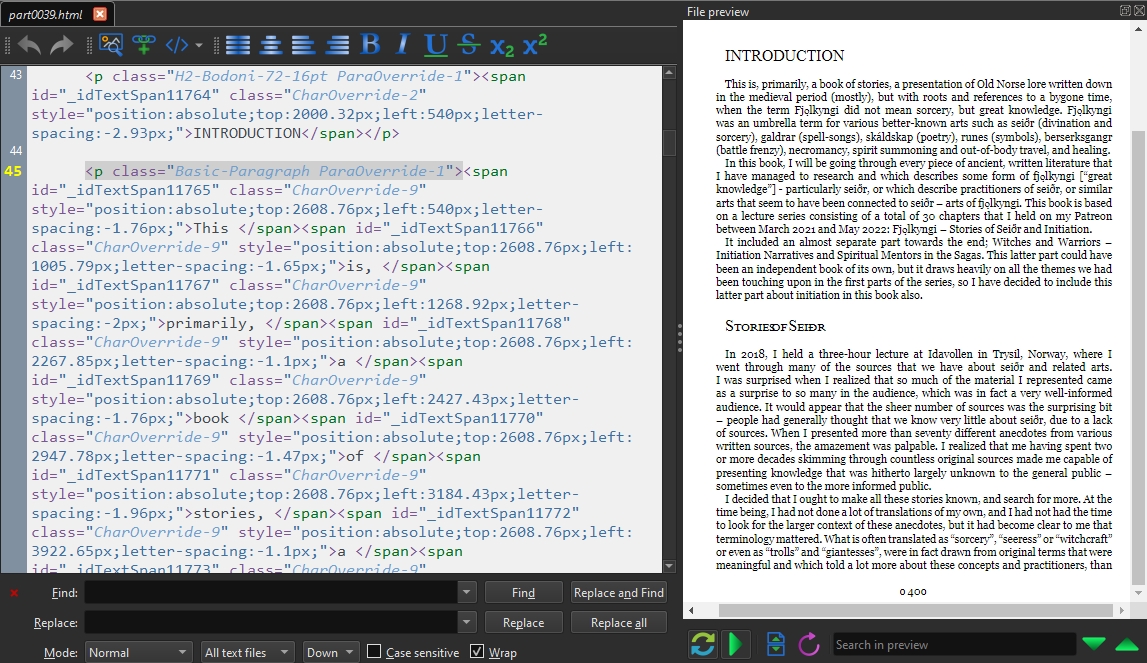1147x663 pixels.
Task: Click the File preview panel title
Action: click(718, 12)
